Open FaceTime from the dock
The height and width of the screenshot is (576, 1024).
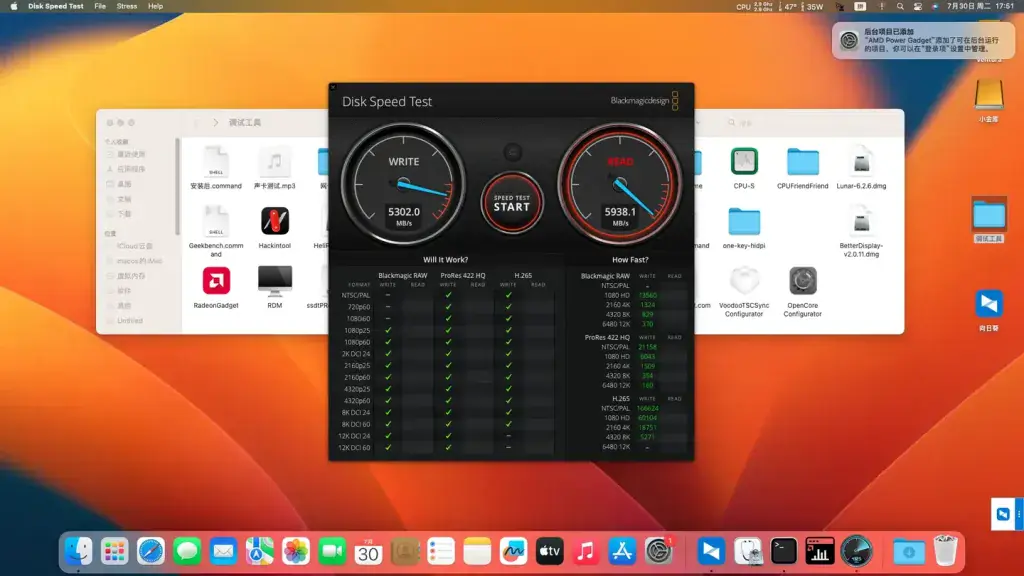coord(332,552)
